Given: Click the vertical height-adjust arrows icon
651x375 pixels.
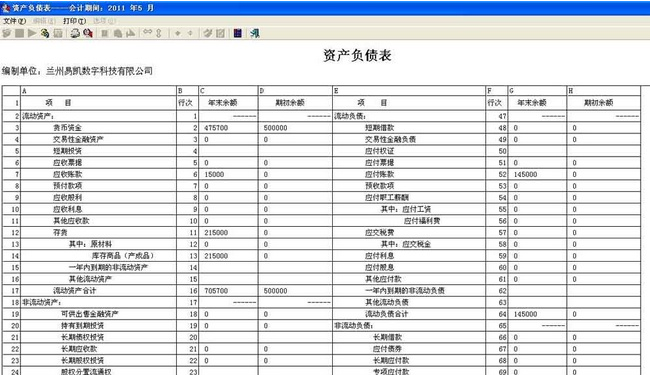Looking at the screenshot, I should 159,33.
